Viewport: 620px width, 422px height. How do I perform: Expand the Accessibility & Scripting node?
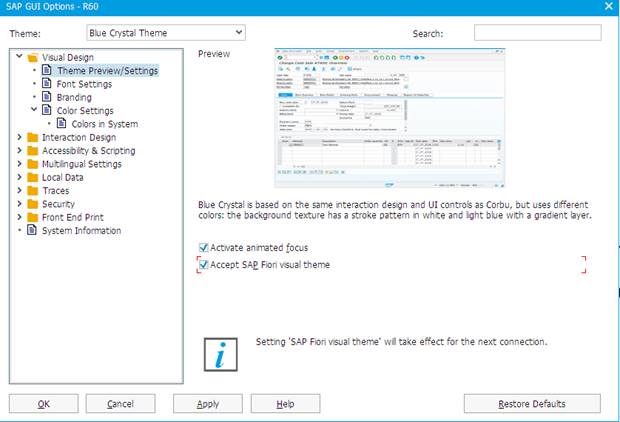19,150
